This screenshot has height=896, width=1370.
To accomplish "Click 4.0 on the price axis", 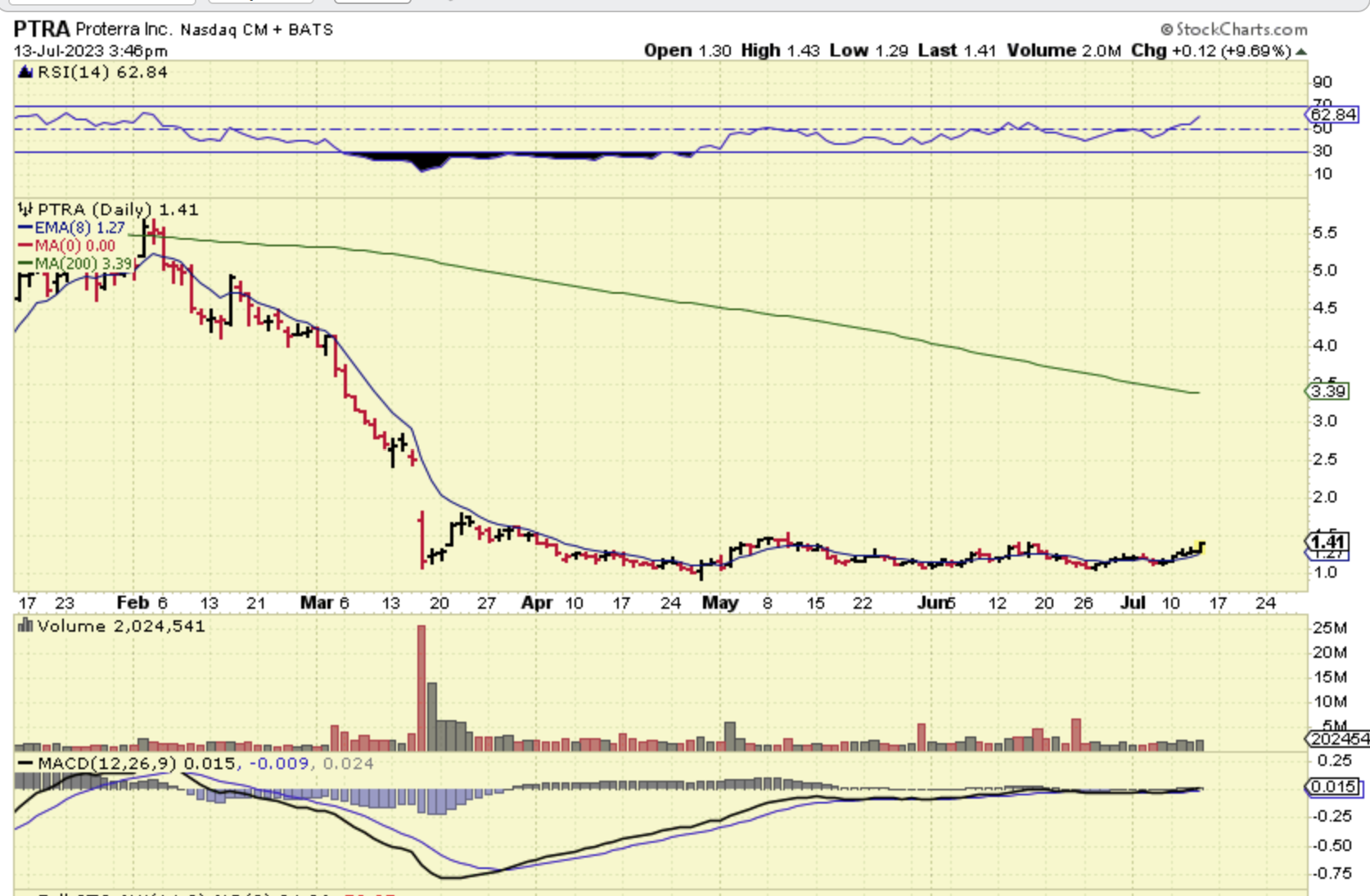I will [1325, 345].
